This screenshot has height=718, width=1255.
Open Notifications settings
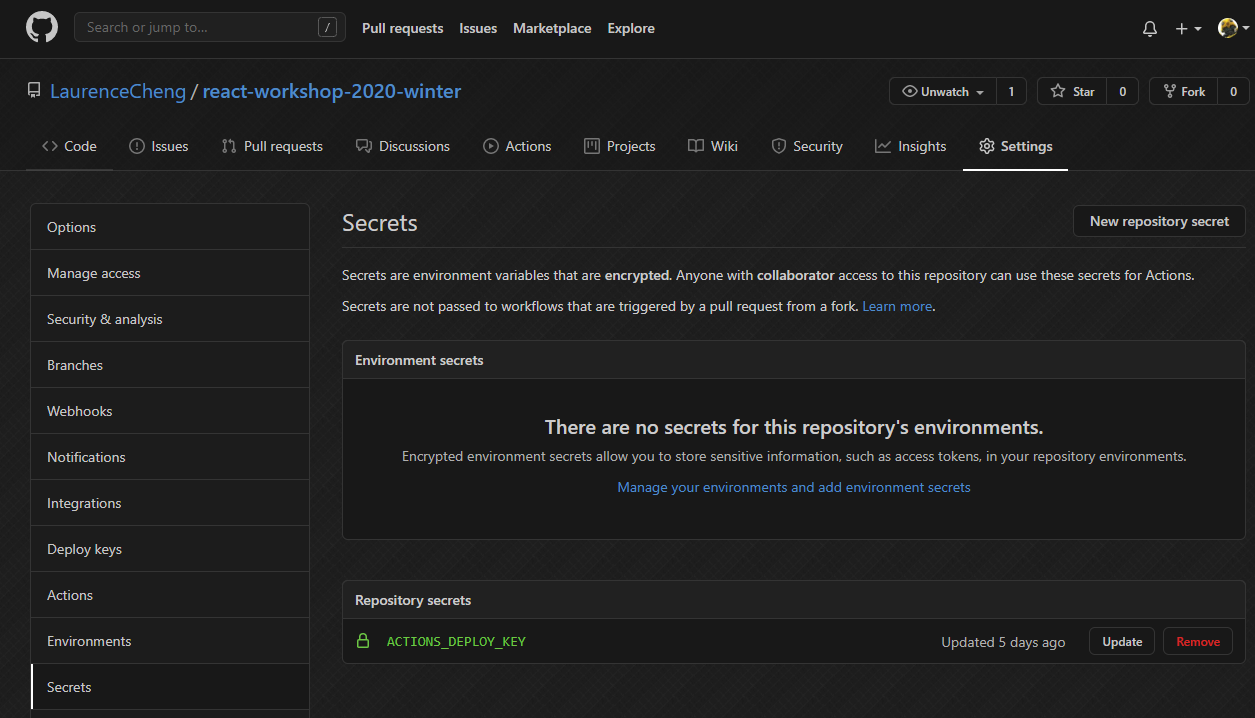point(170,457)
